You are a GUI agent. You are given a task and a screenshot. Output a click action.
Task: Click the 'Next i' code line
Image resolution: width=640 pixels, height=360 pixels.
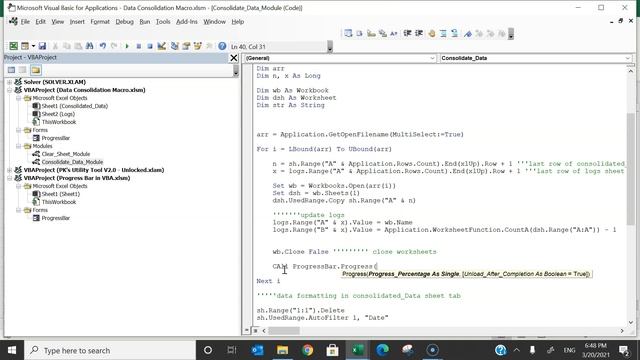pos(268,281)
